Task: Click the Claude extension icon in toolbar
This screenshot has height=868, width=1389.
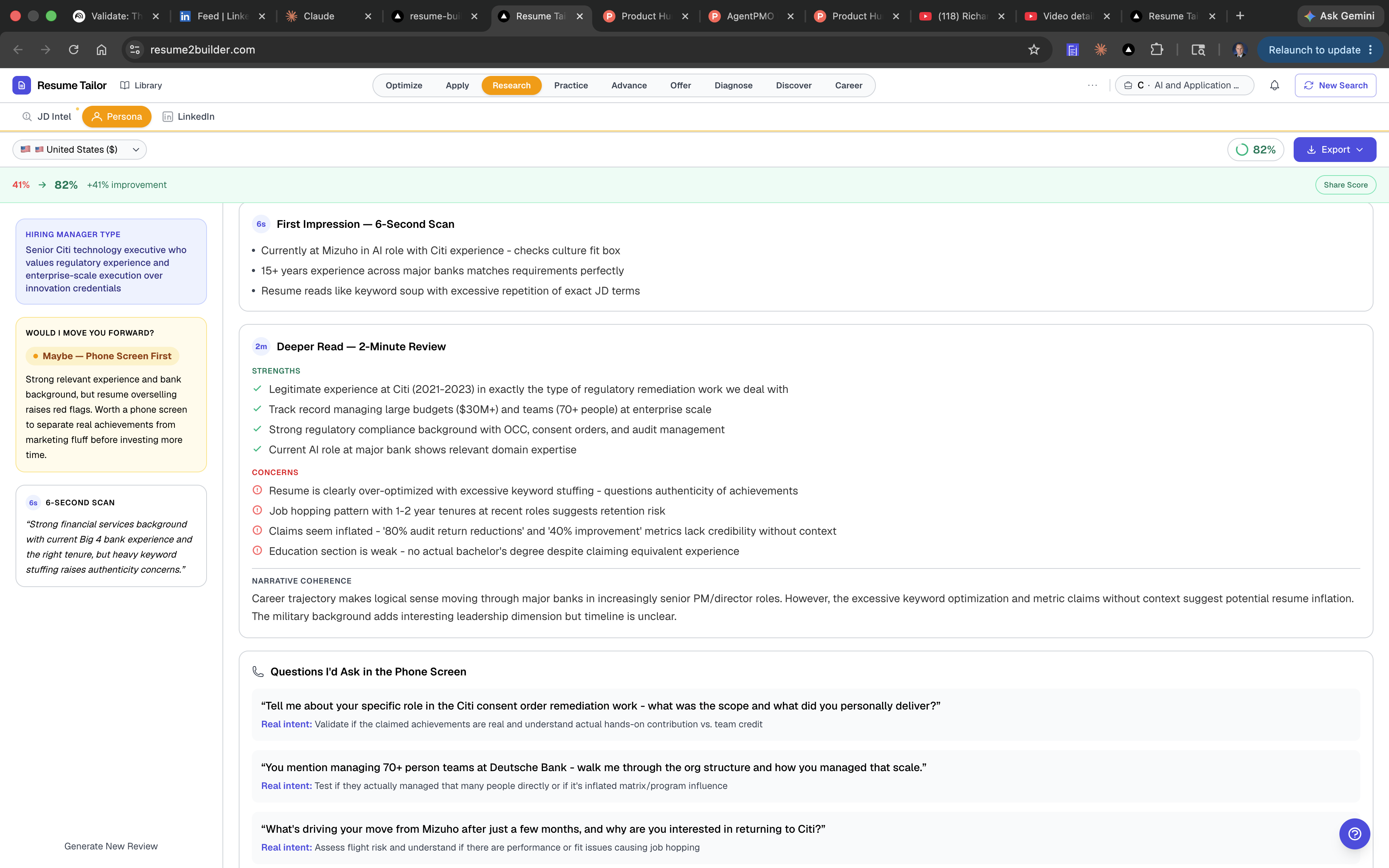Action: (x=1100, y=50)
